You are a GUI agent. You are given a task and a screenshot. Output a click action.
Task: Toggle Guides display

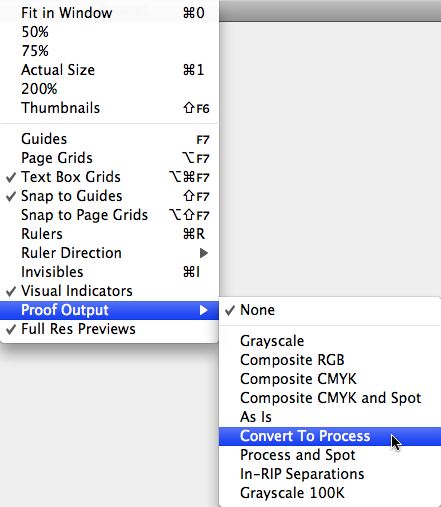(x=109, y=139)
